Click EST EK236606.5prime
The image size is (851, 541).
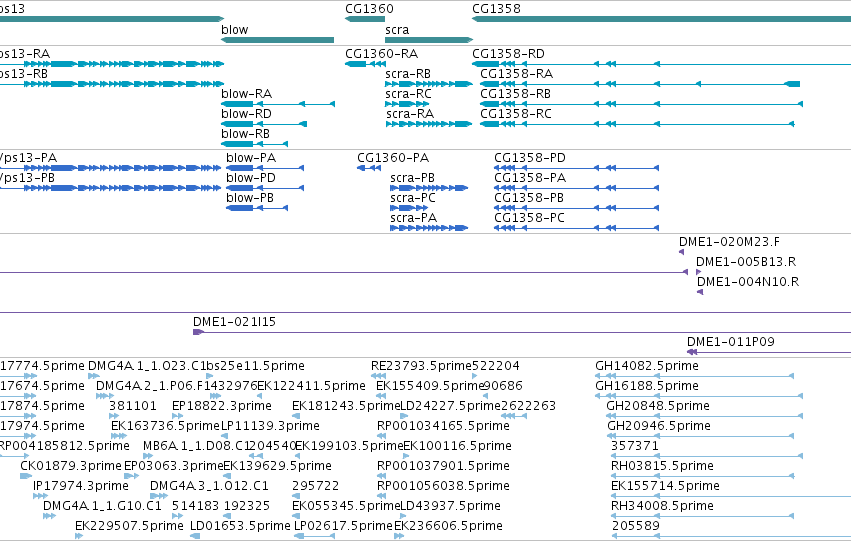pos(399,537)
